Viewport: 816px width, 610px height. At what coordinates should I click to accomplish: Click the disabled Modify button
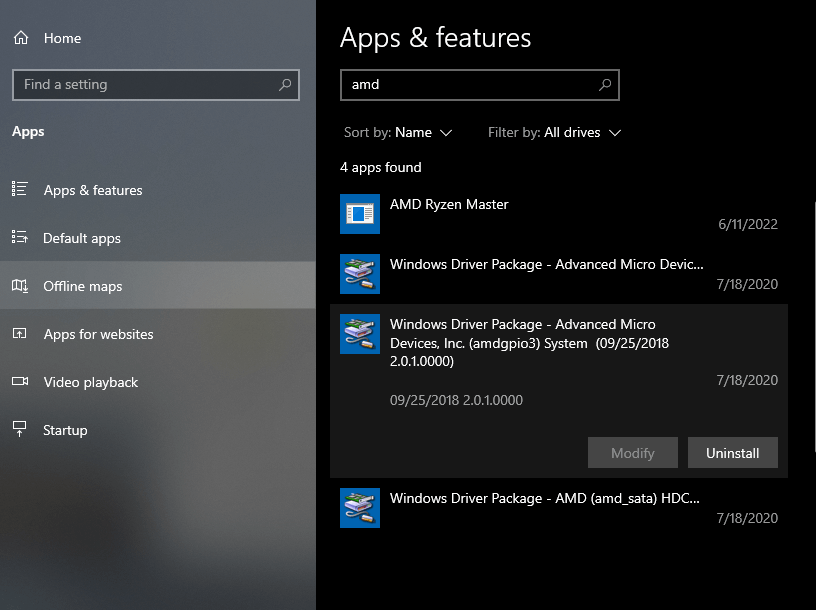[x=633, y=453]
